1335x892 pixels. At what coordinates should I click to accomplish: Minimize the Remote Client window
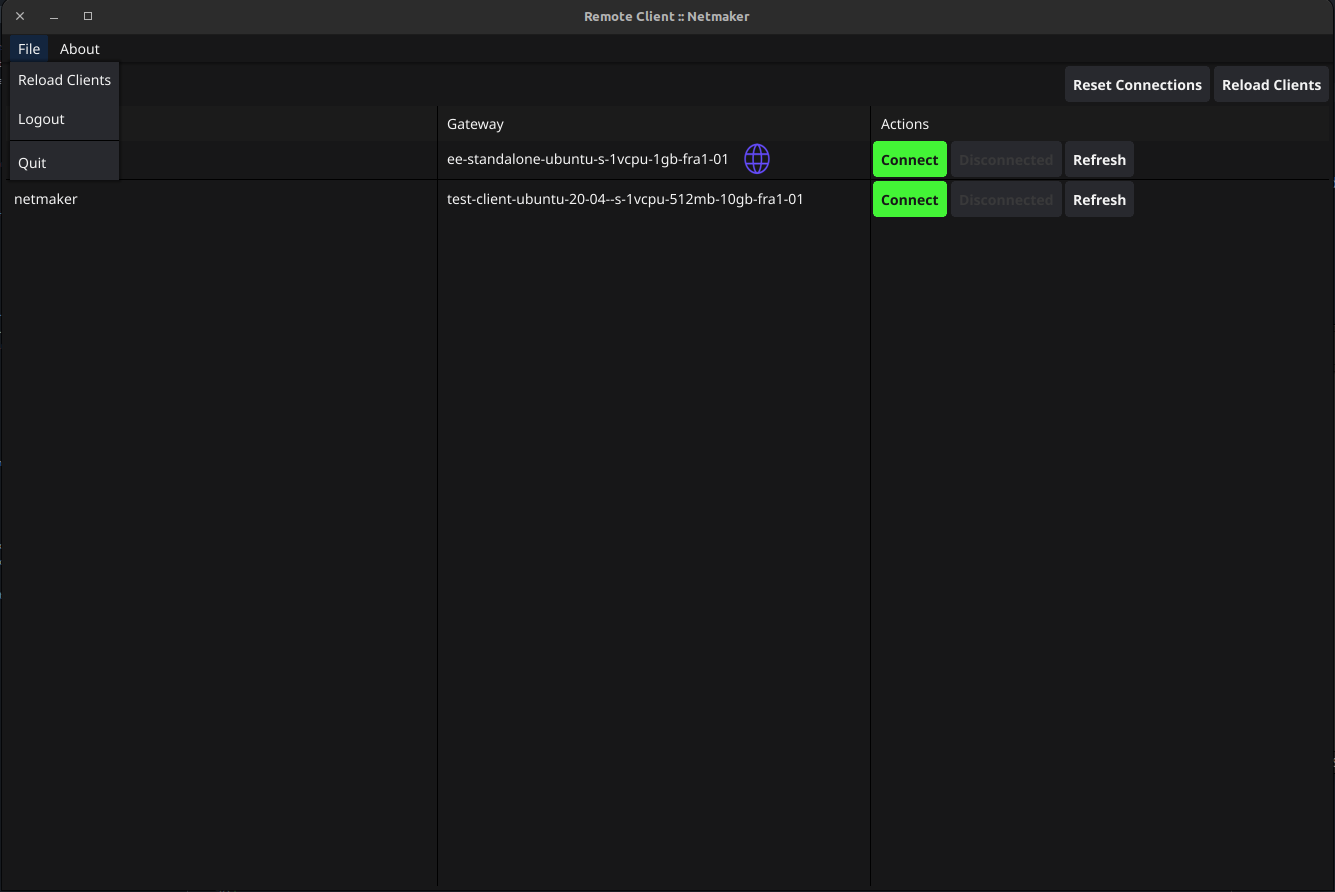tap(54, 16)
